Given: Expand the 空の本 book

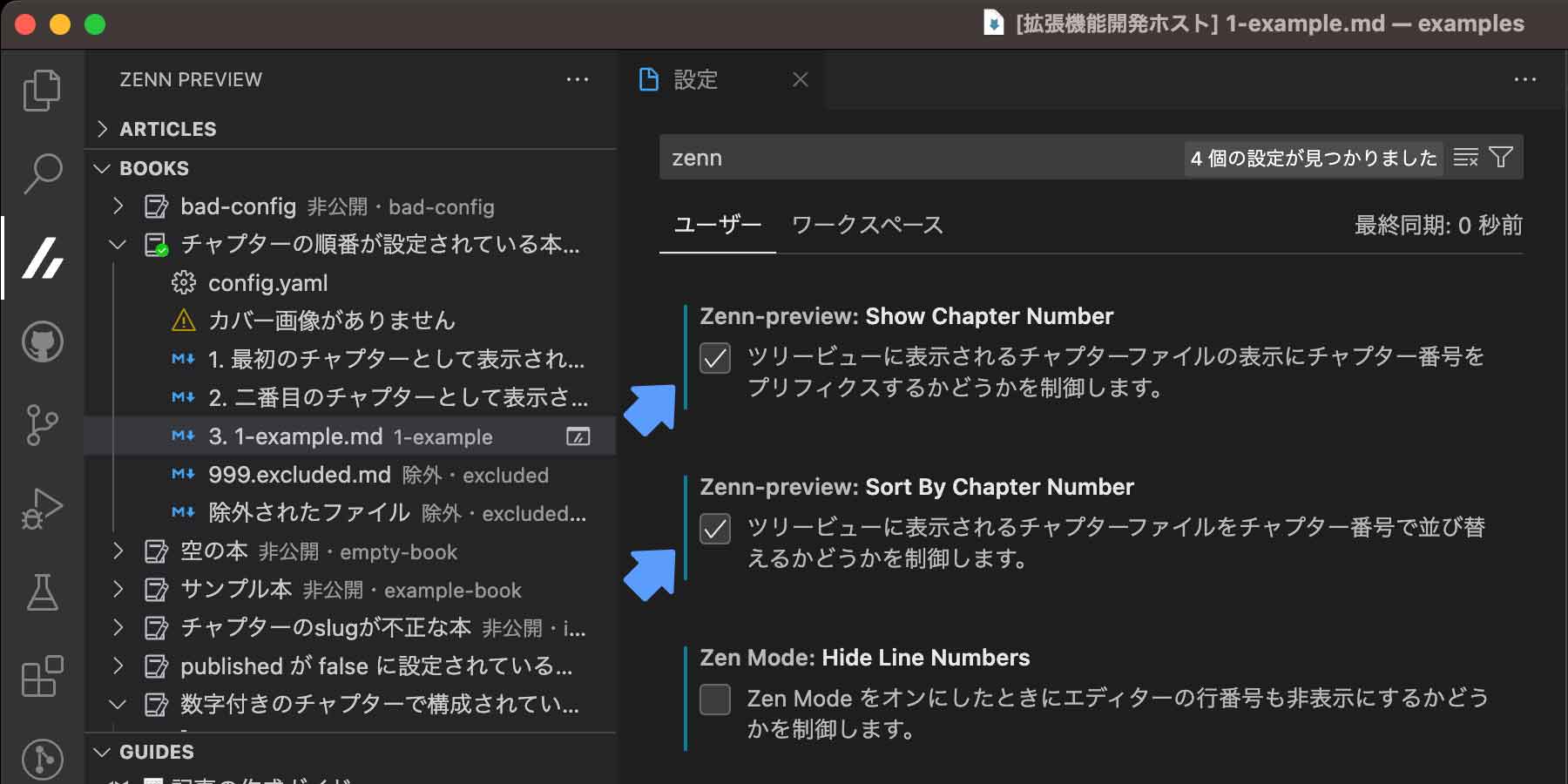Looking at the screenshot, I should [x=118, y=551].
